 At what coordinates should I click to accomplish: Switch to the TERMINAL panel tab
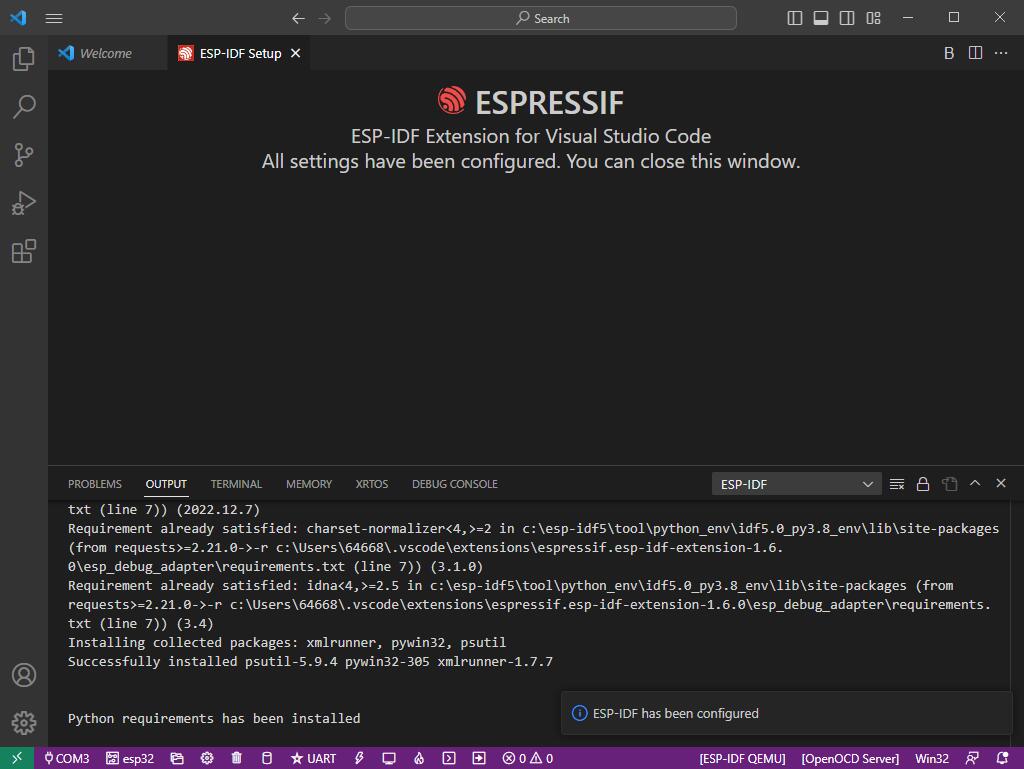pyautogui.click(x=236, y=484)
